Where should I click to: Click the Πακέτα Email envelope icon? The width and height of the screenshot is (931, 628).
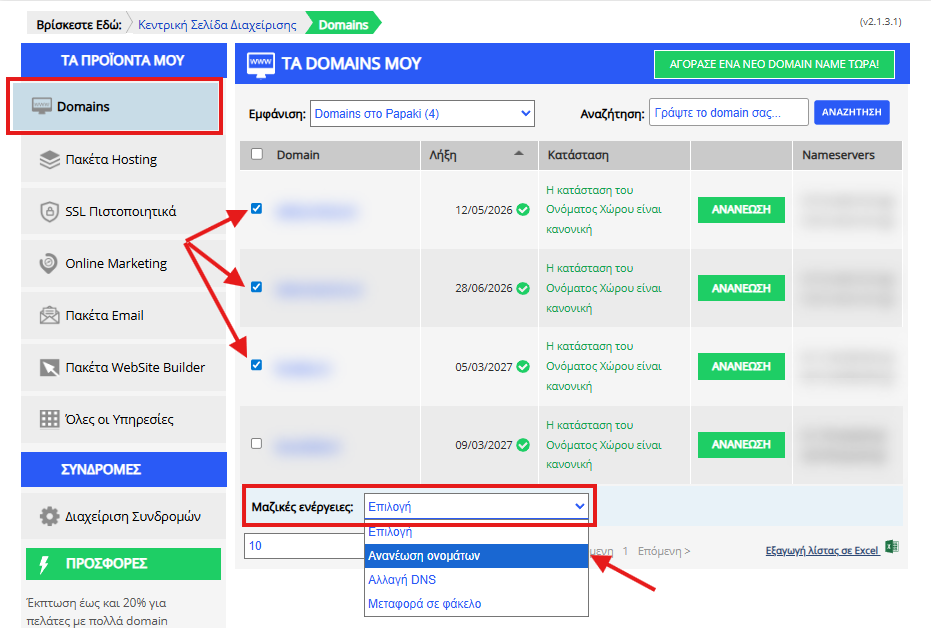click(50, 315)
